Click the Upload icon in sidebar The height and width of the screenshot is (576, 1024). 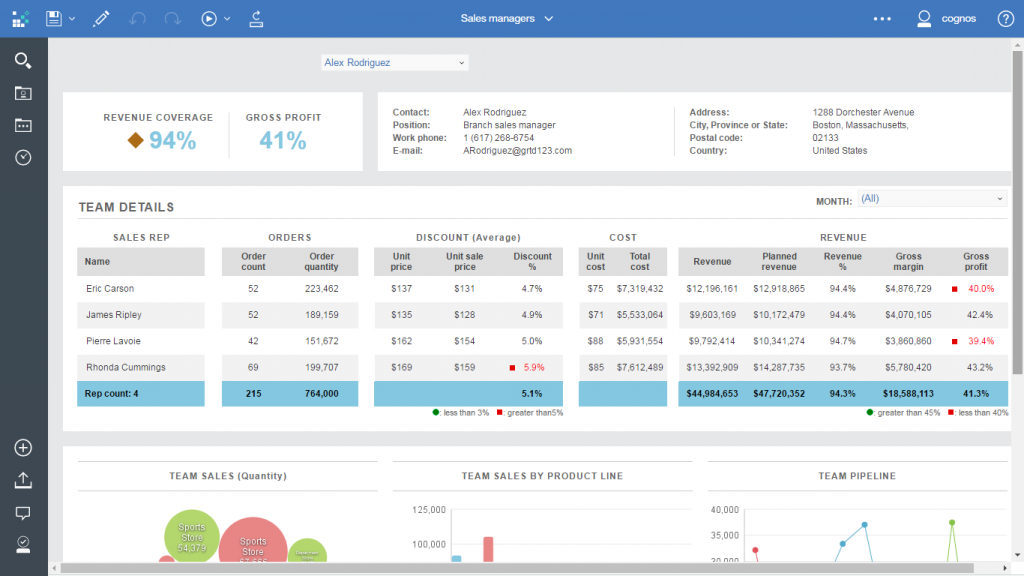[x=23, y=480]
